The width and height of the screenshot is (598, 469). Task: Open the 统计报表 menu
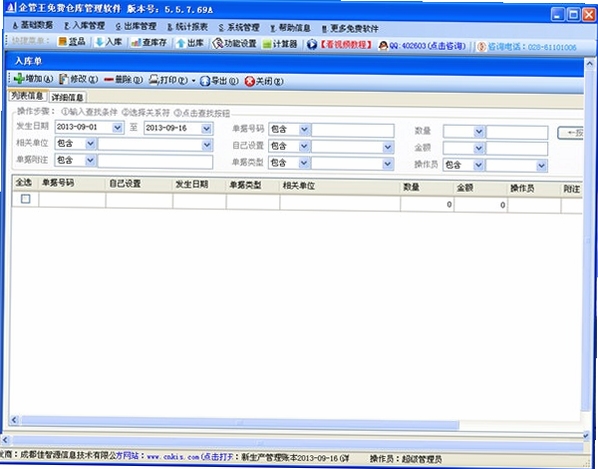tap(187, 27)
